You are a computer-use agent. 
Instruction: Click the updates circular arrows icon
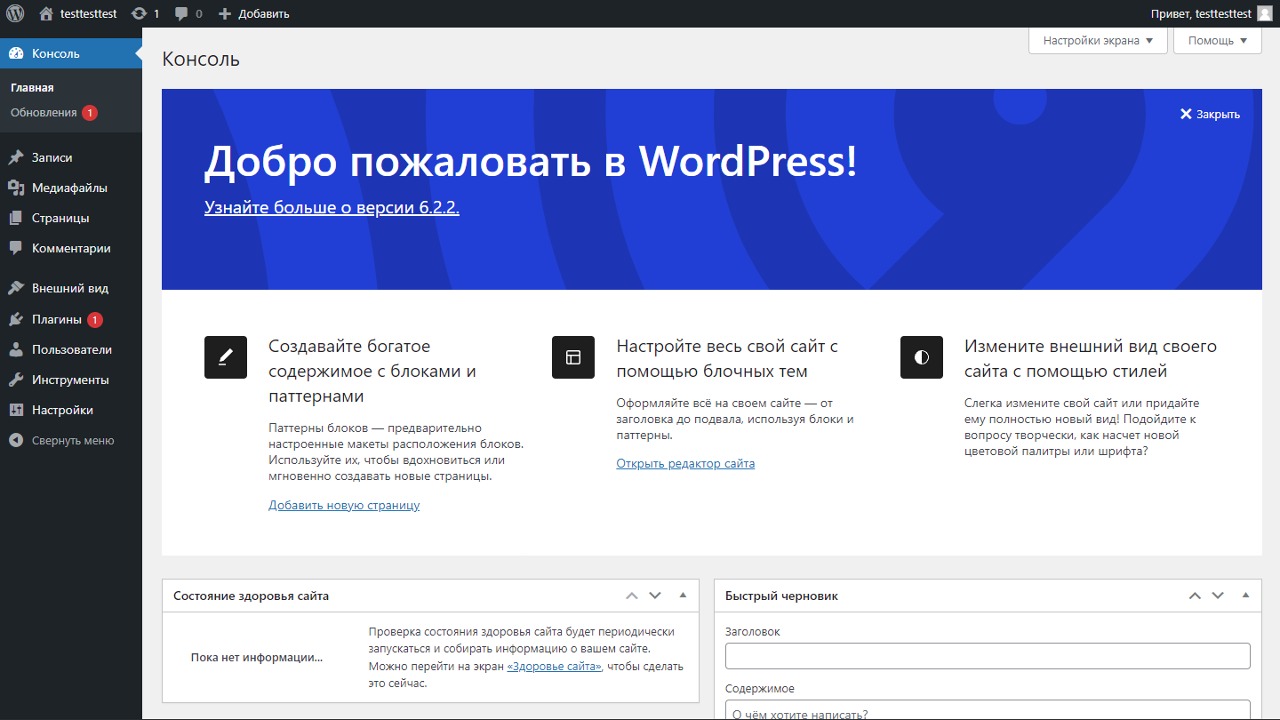pos(139,14)
